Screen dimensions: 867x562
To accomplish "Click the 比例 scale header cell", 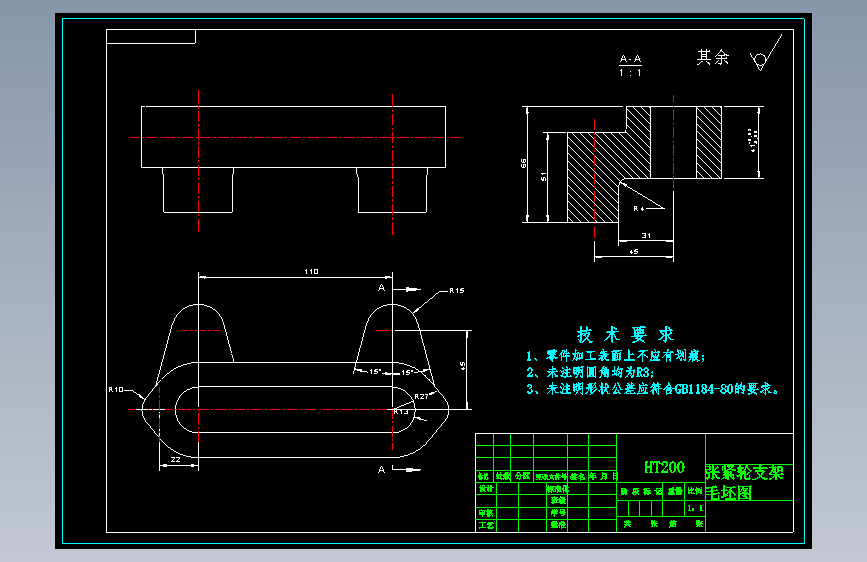I will pos(695,491).
